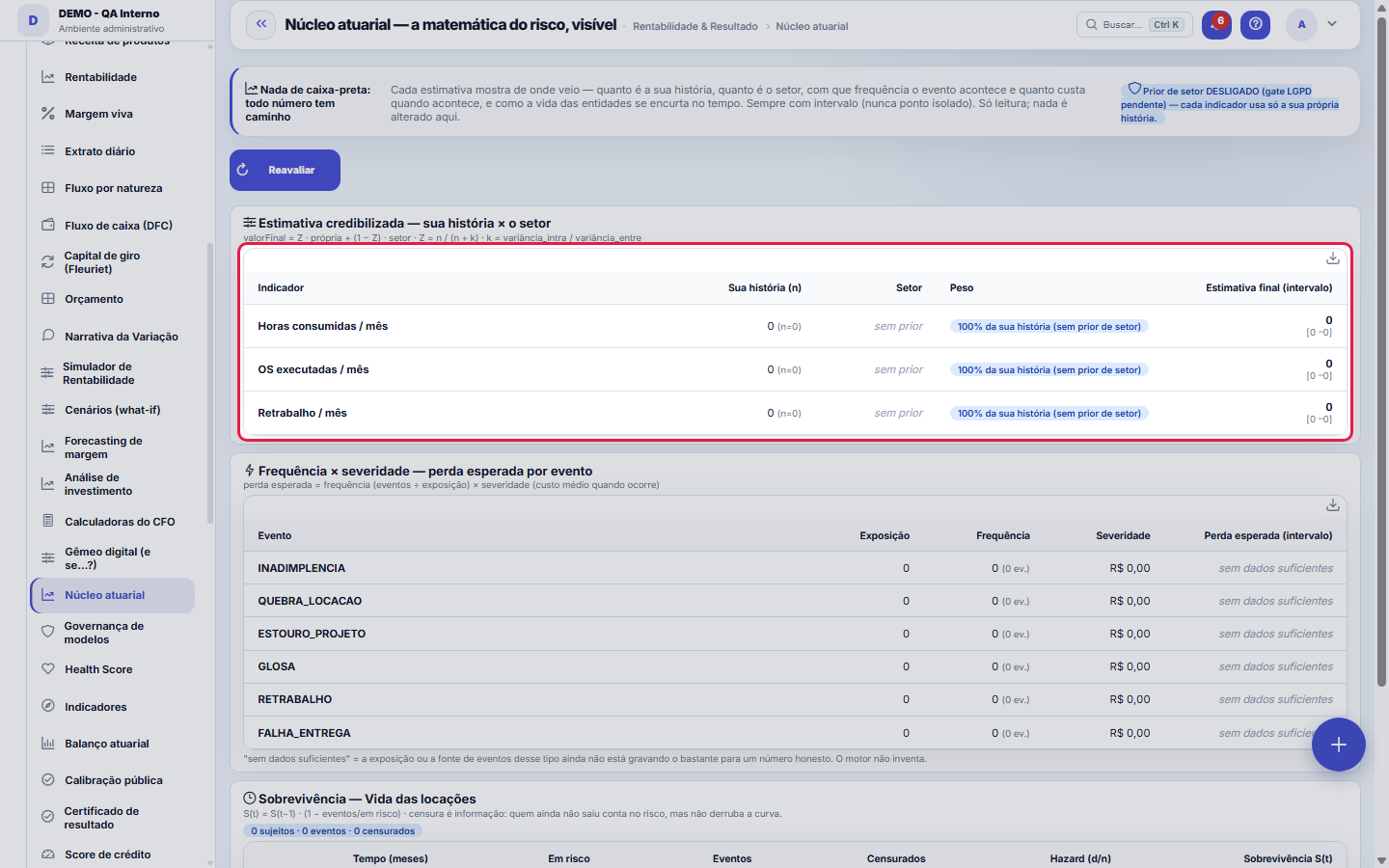Viewport: 1389px width, 868px height.
Task: Open the help question-mark icon
Action: 1255,25
